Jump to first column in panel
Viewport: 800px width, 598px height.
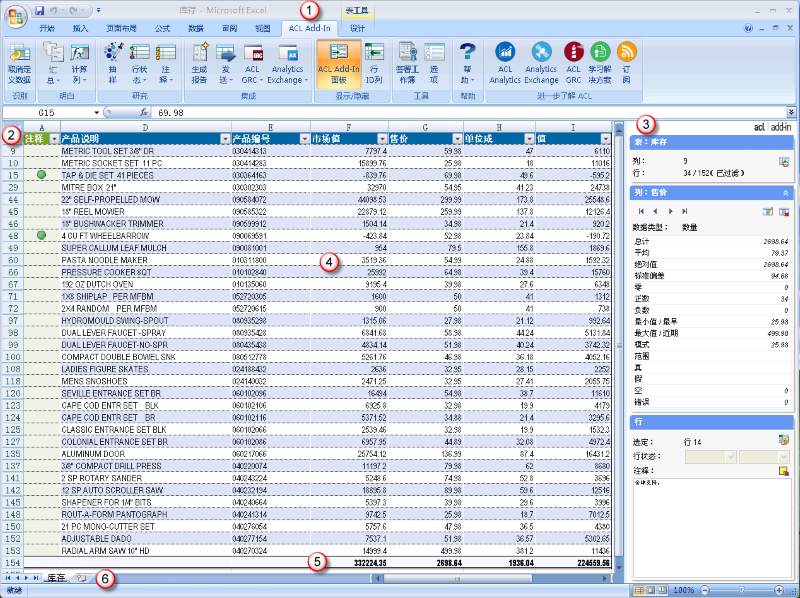641,212
